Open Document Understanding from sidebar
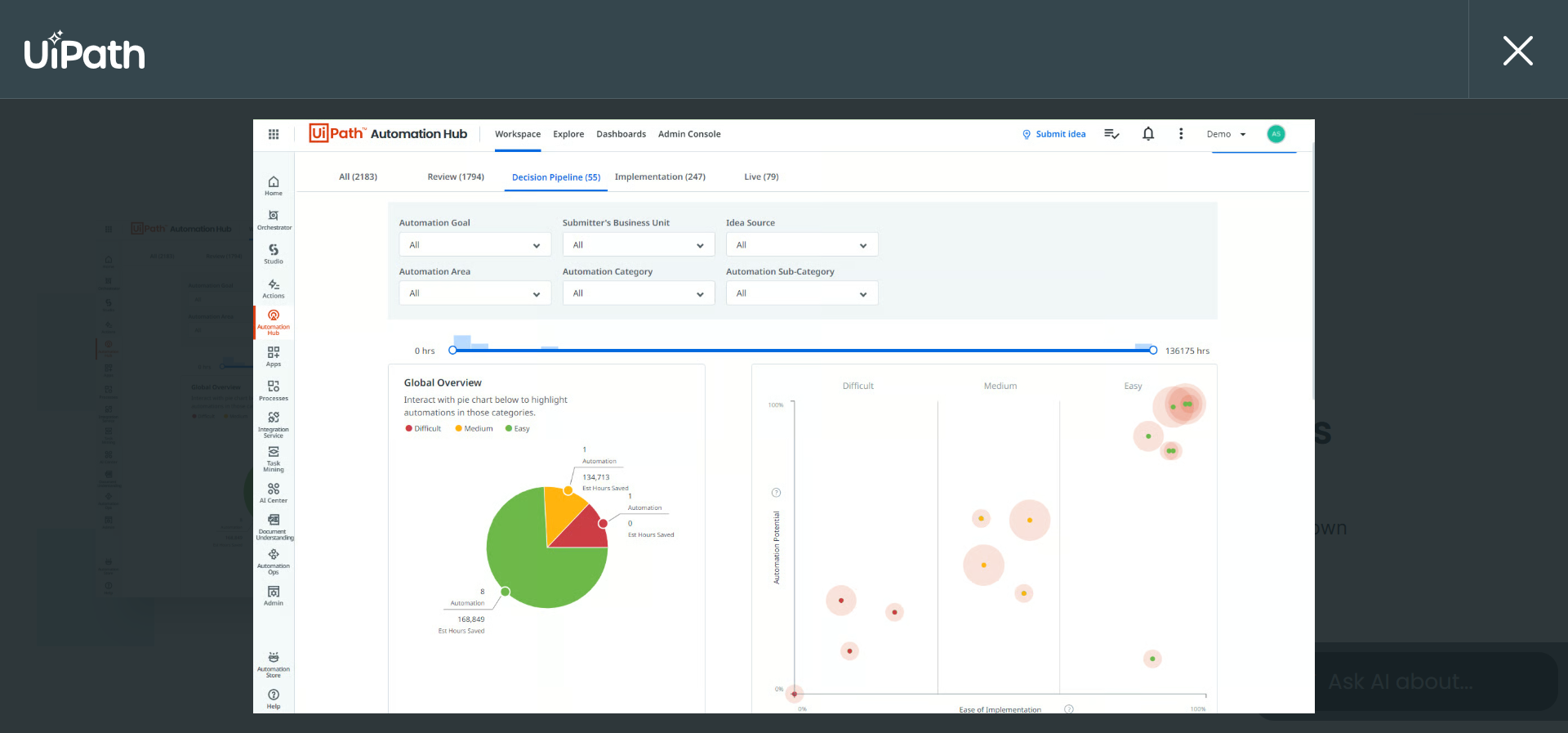The image size is (1568, 733). [x=274, y=527]
